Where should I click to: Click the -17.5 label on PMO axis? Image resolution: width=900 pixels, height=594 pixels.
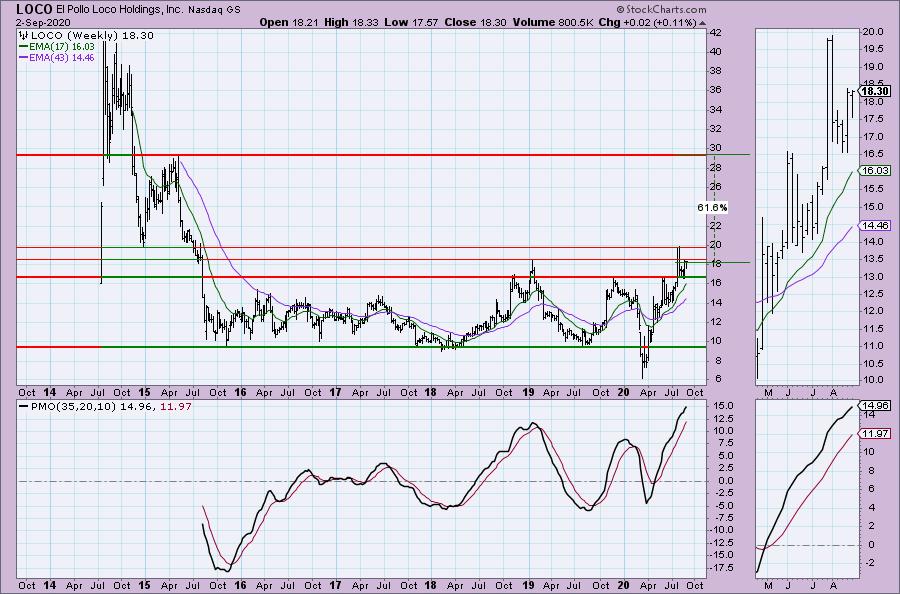point(719,568)
